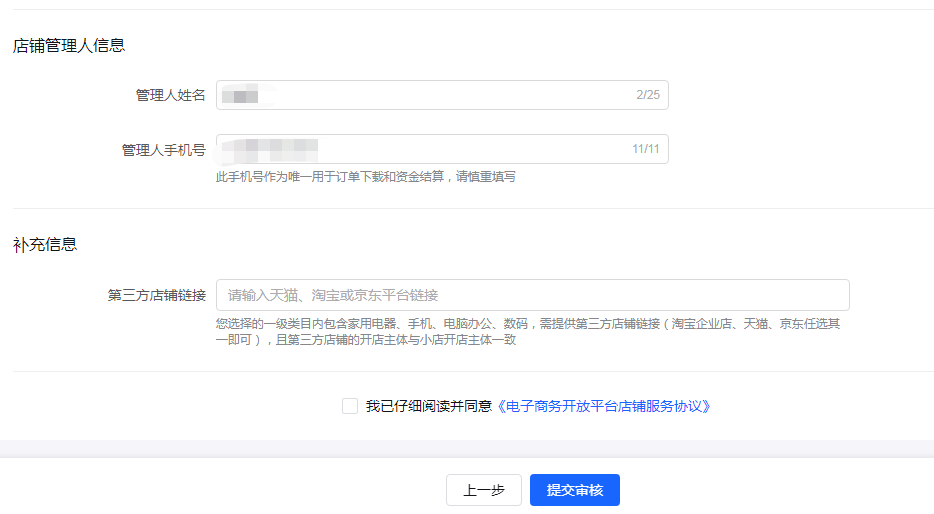This screenshot has height=514, width=934.
Task: Go back with the 上一步 button
Action: pos(484,490)
